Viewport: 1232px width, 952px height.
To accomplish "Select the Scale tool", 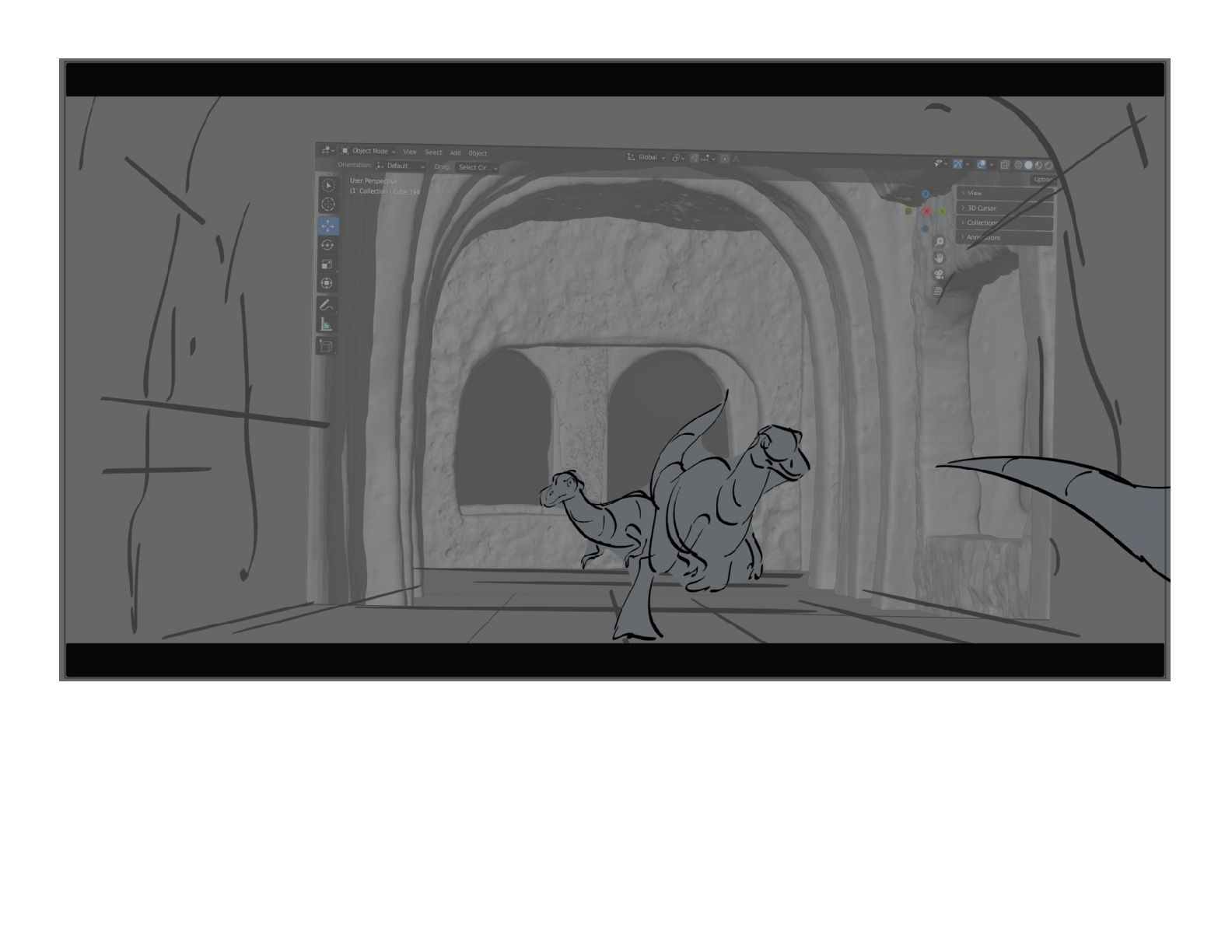I will [327, 264].
